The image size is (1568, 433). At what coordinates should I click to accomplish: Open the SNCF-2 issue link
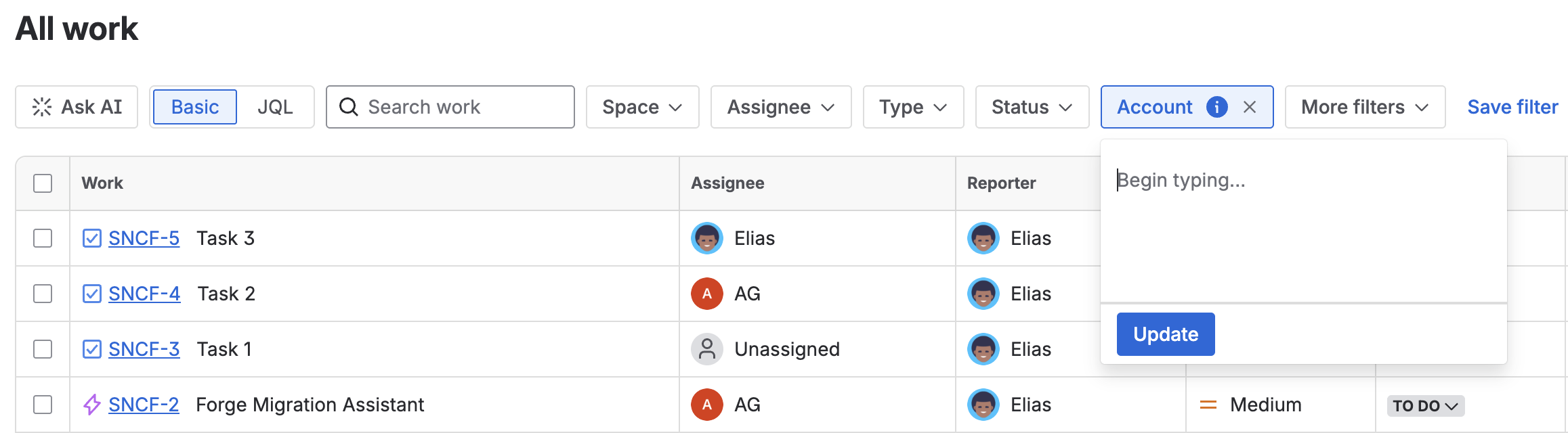click(144, 405)
